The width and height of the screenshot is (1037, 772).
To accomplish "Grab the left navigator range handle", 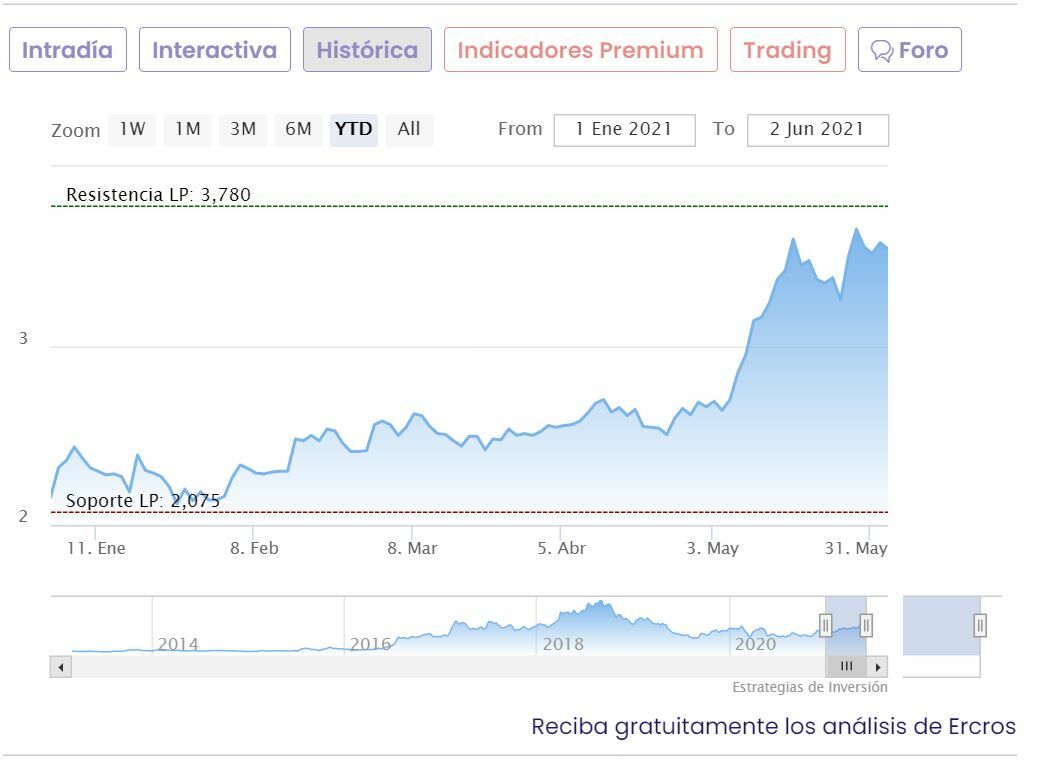I will (826, 625).
